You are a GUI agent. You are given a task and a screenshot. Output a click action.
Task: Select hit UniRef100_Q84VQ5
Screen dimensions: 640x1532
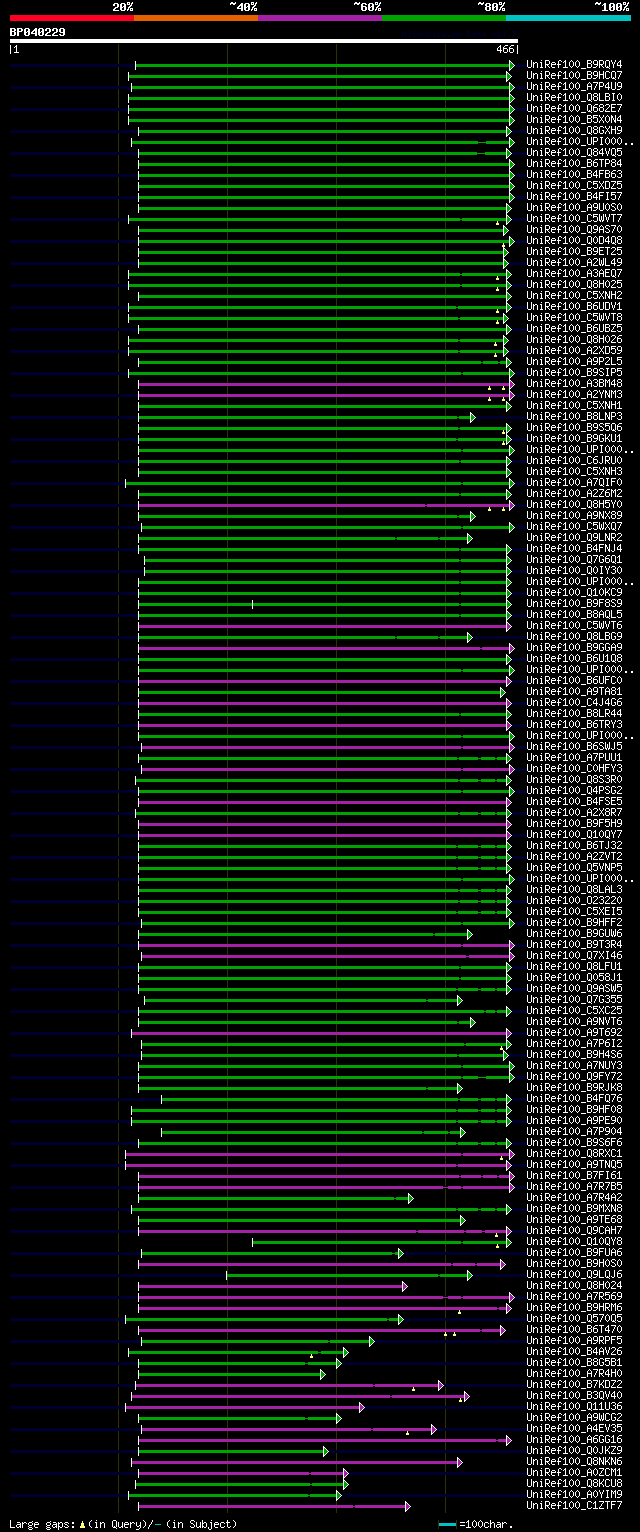574,153
